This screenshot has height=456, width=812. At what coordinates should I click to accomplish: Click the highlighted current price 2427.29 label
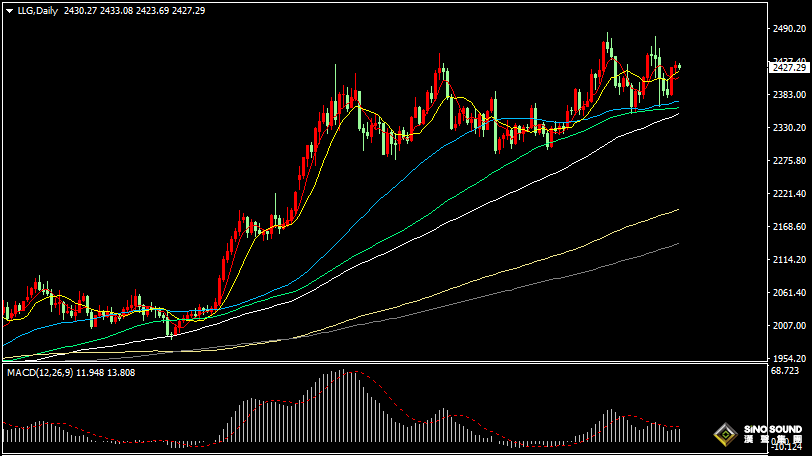click(789, 67)
